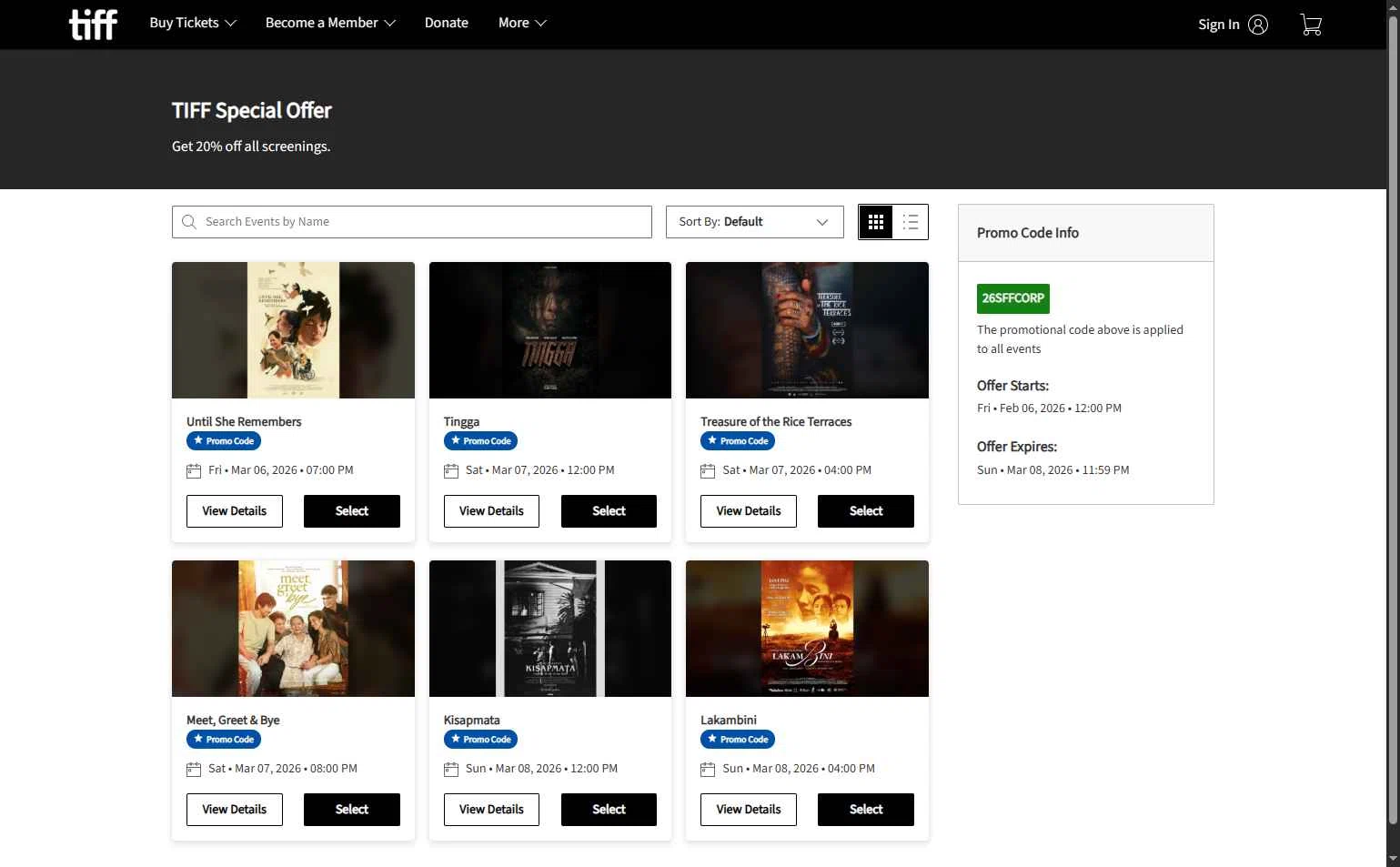Screen dimensions: 1400x867
Task: Click the Promo Code Info heading
Action: 1028,233
